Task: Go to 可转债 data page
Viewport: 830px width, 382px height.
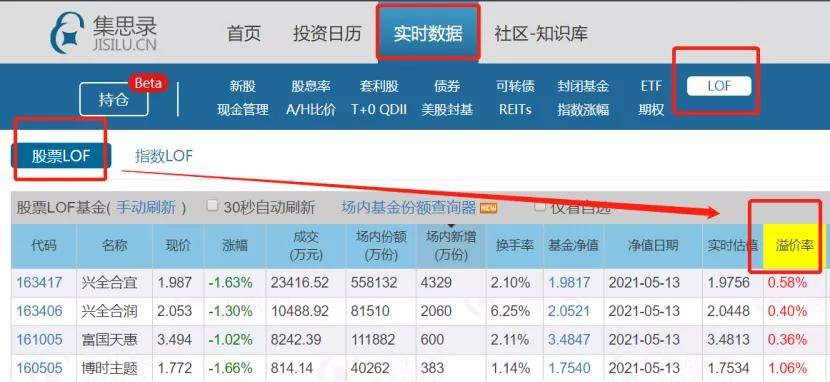Action: [515, 86]
